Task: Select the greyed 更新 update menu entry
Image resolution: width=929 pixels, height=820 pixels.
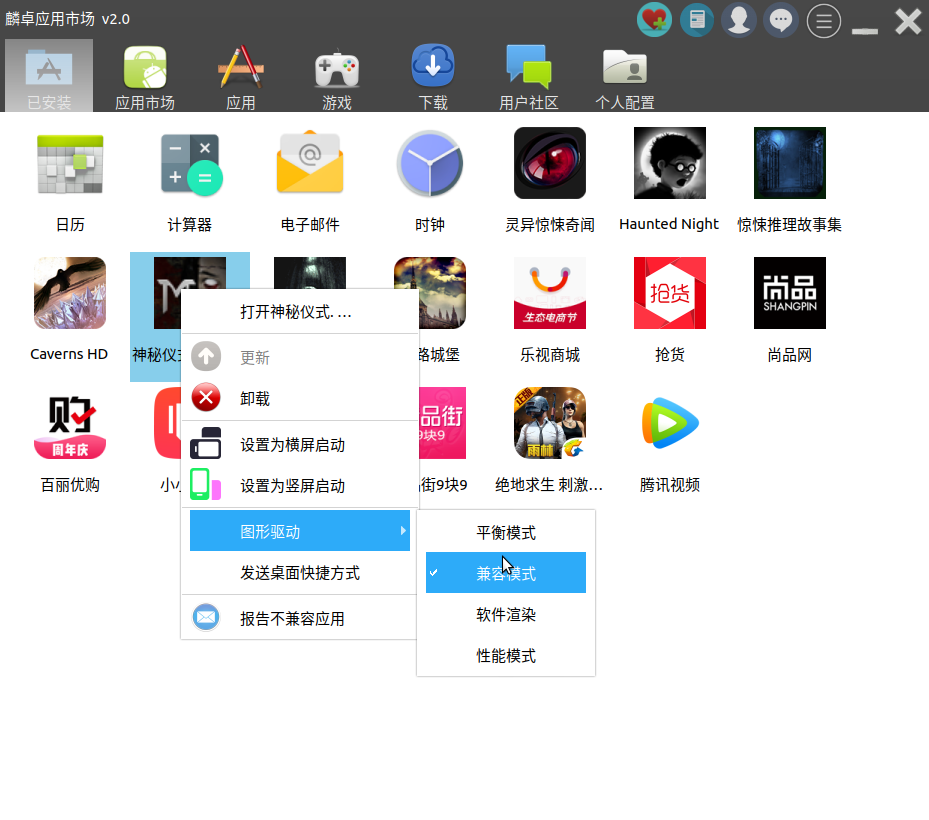Action: 299,357
